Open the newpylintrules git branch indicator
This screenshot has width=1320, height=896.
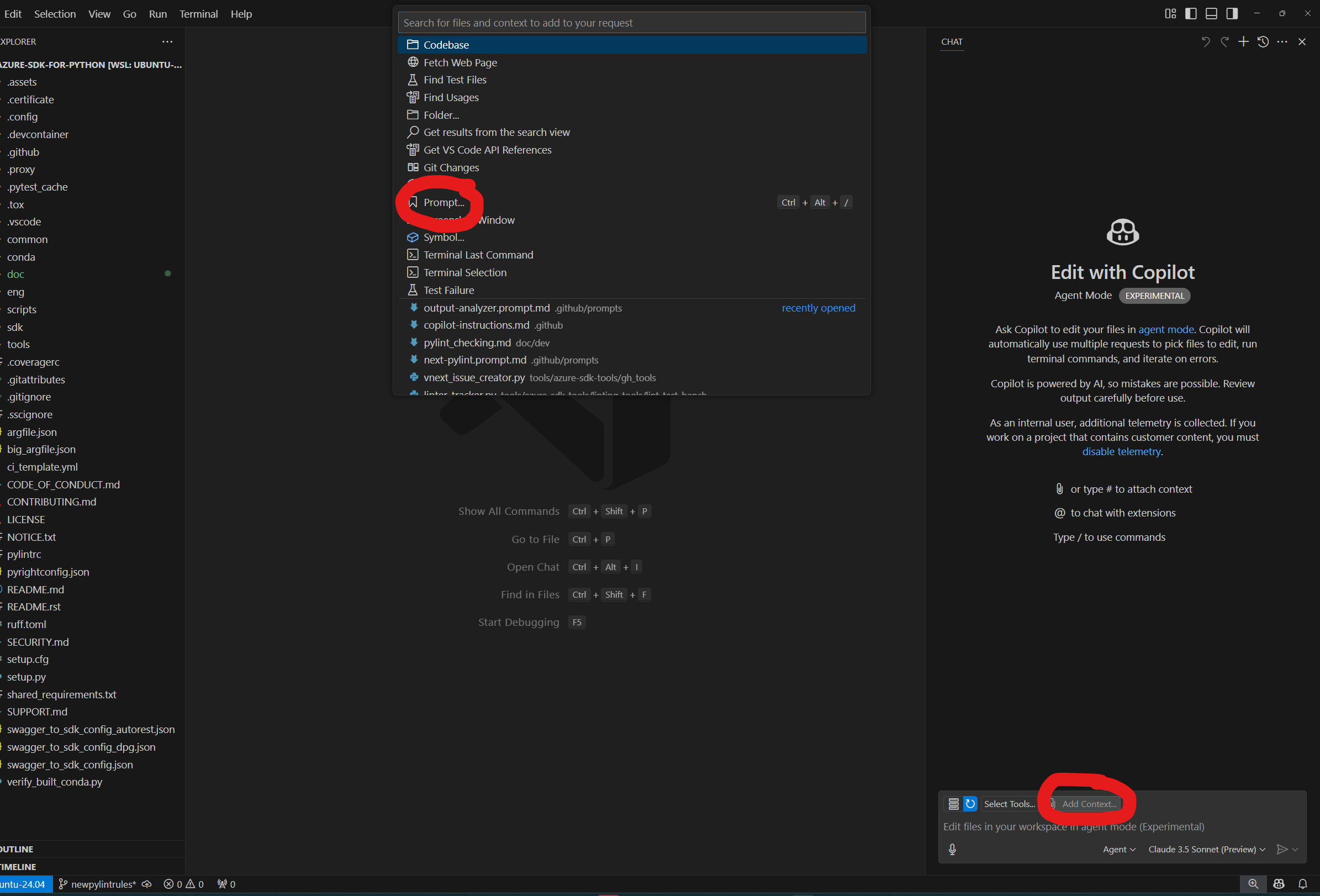click(98, 884)
